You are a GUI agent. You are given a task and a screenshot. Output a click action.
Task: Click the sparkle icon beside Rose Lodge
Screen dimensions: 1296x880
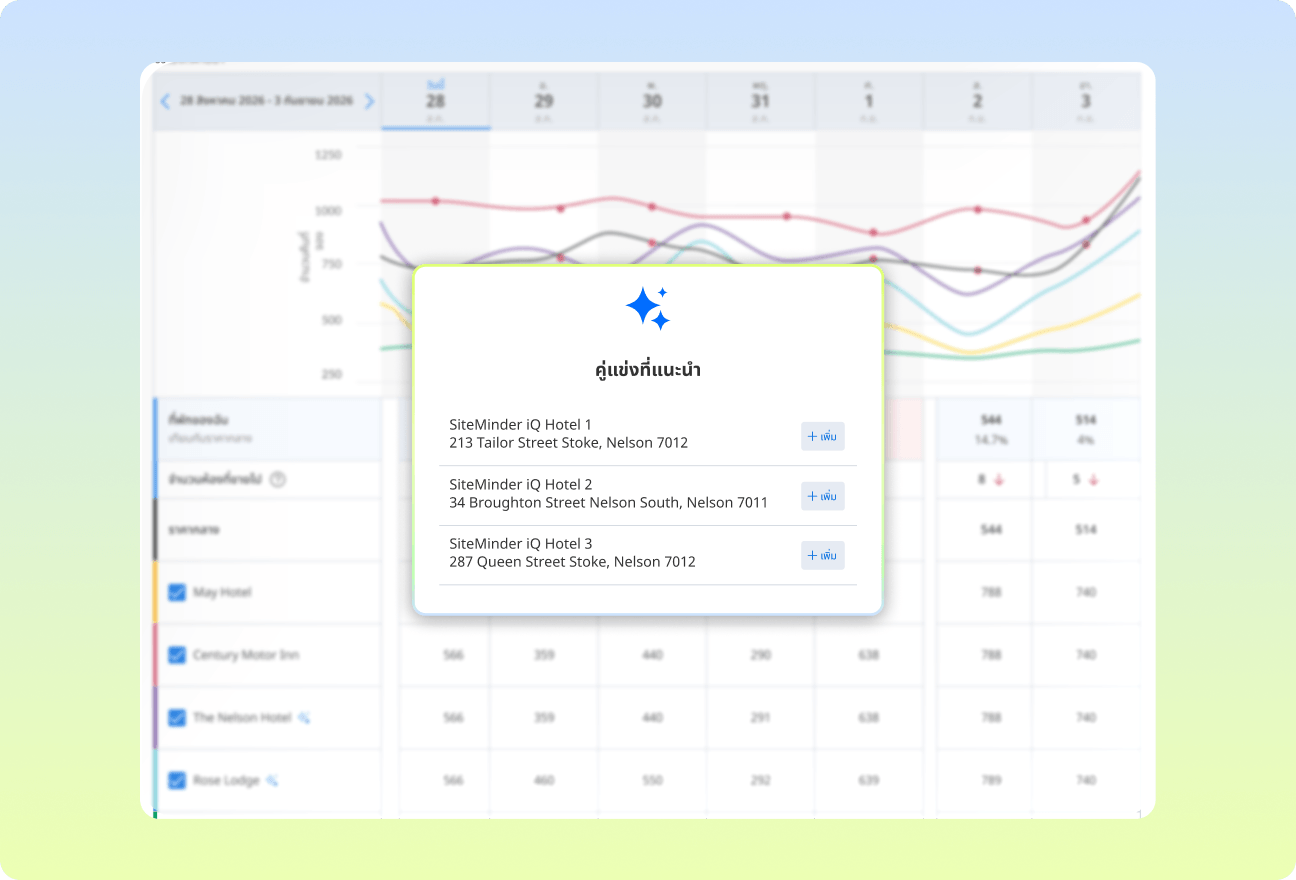(x=272, y=781)
